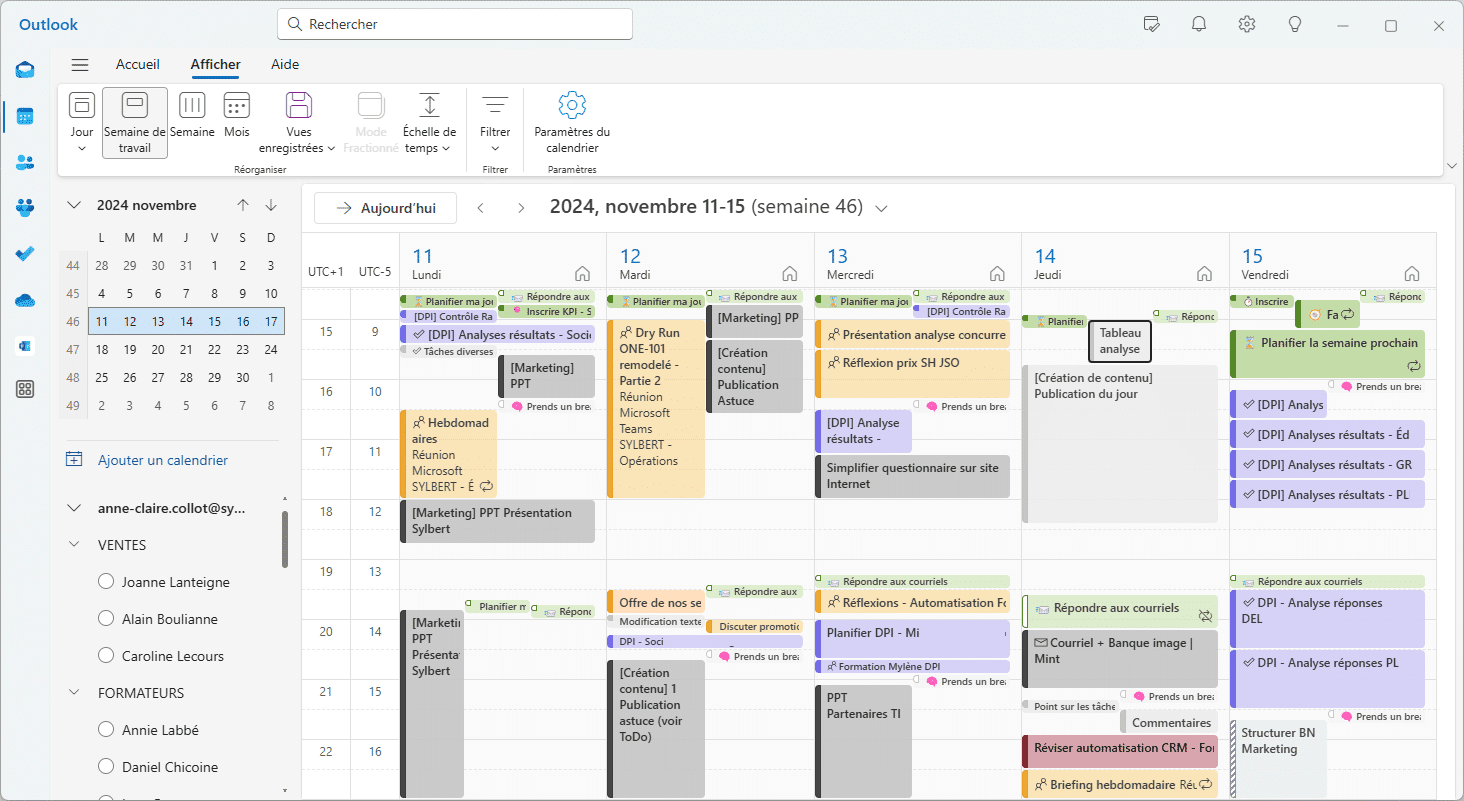Switch to the Accueil tab

138,65
